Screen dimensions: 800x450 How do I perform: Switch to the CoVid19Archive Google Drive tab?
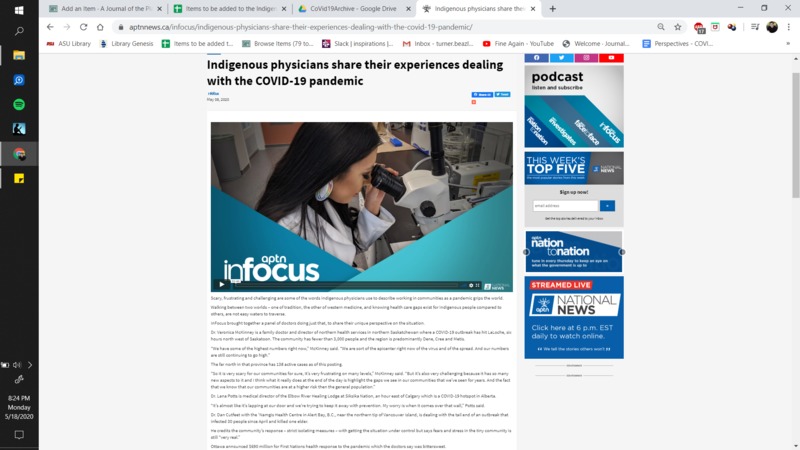coord(354,9)
